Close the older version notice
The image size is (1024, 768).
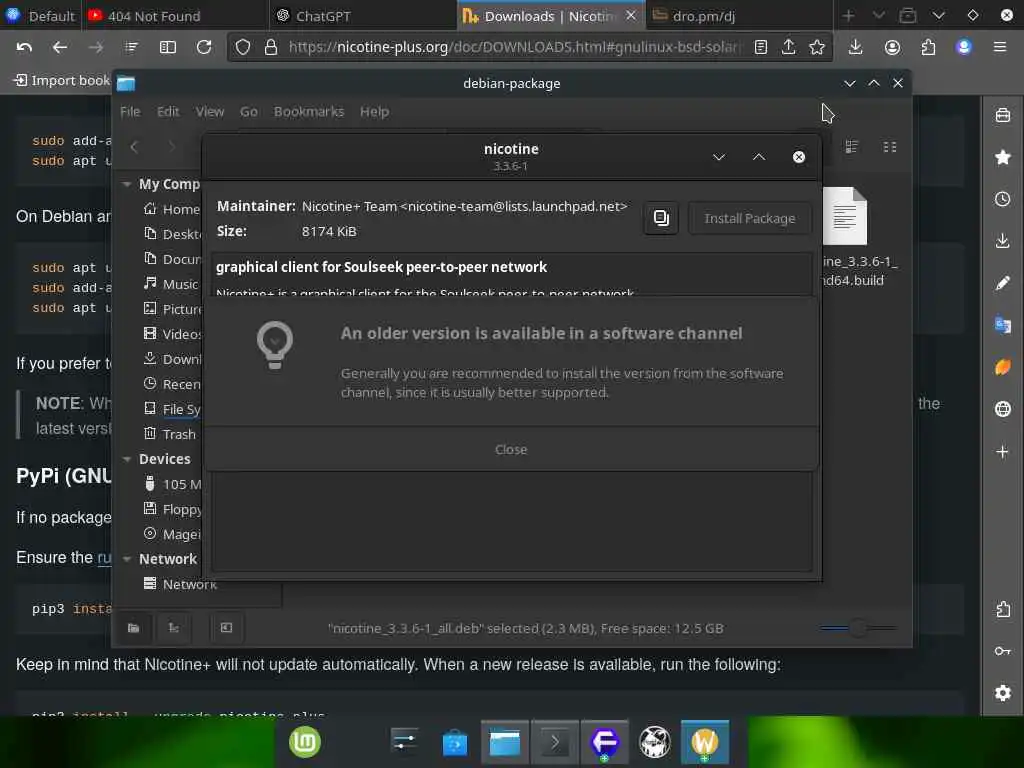pos(511,449)
